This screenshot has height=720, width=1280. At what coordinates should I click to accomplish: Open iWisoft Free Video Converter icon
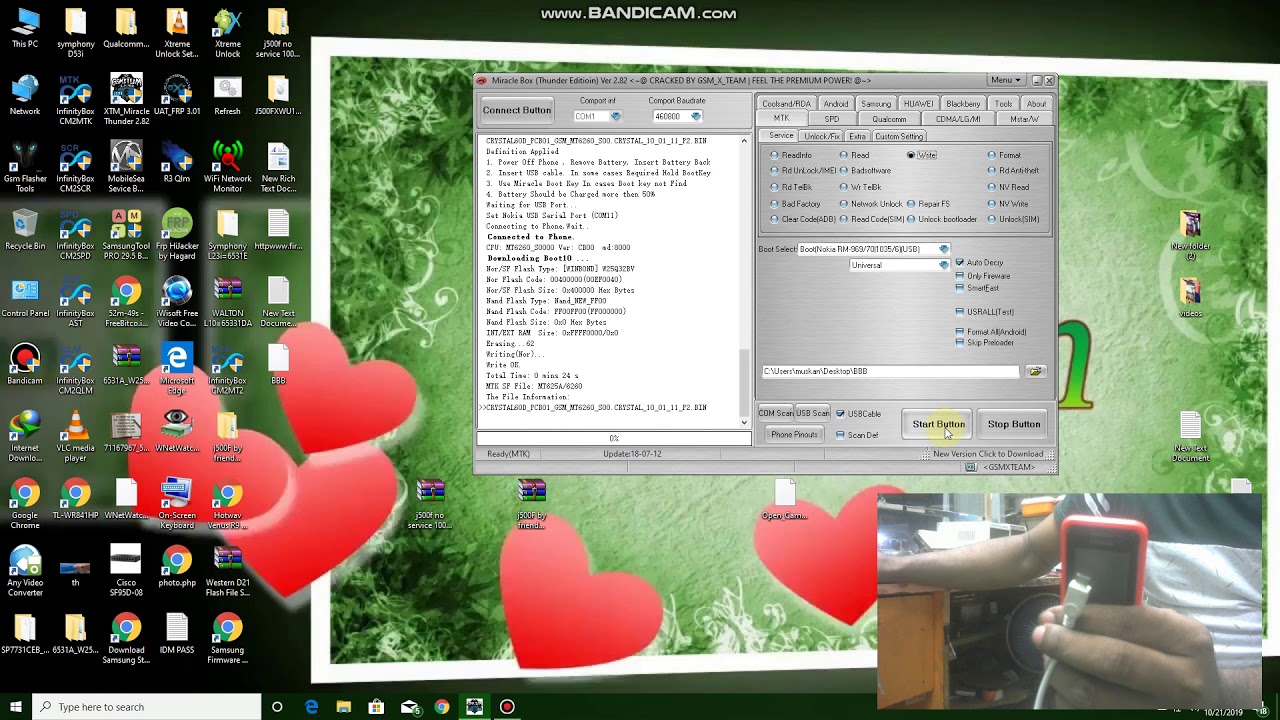(177, 302)
